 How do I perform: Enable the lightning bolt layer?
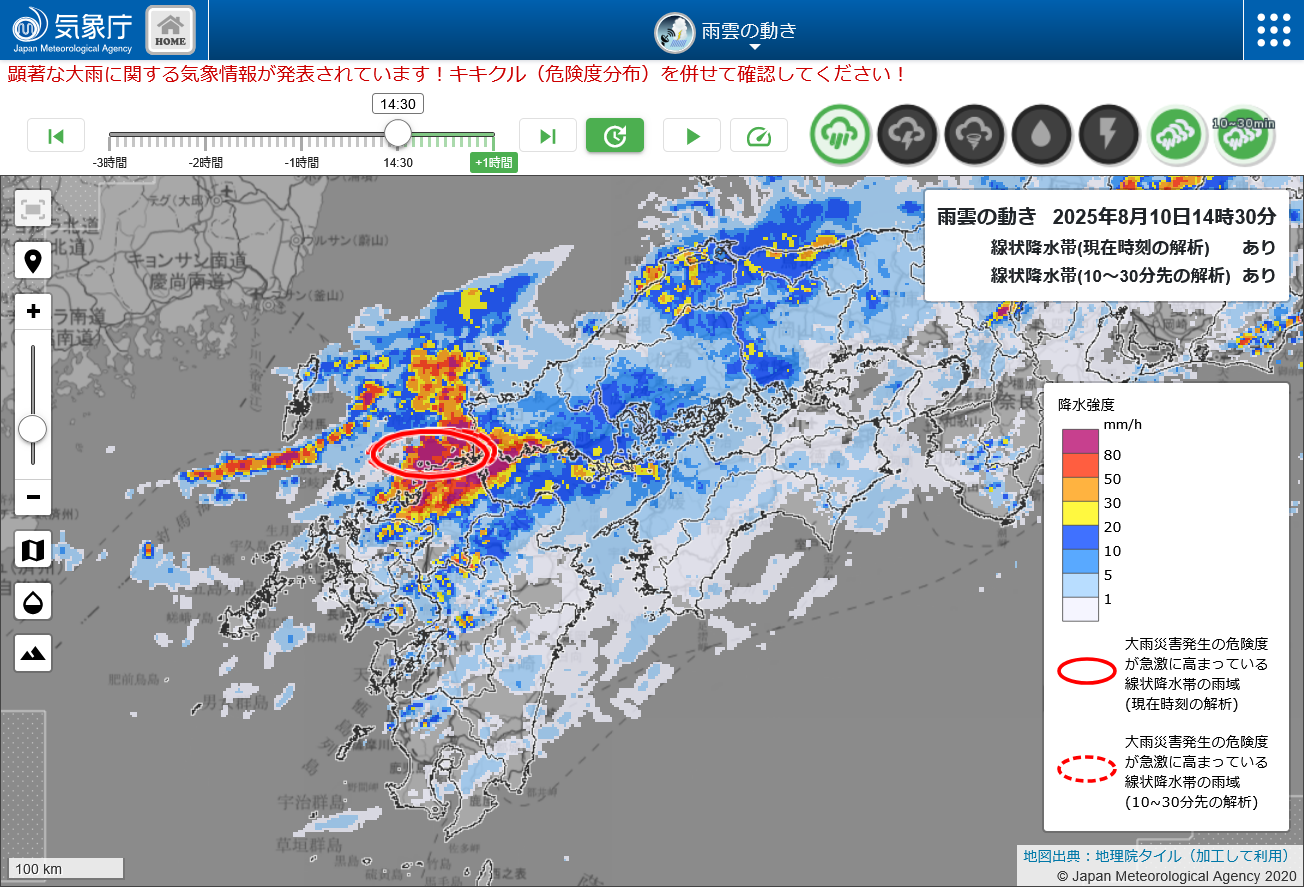click(1109, 134)
